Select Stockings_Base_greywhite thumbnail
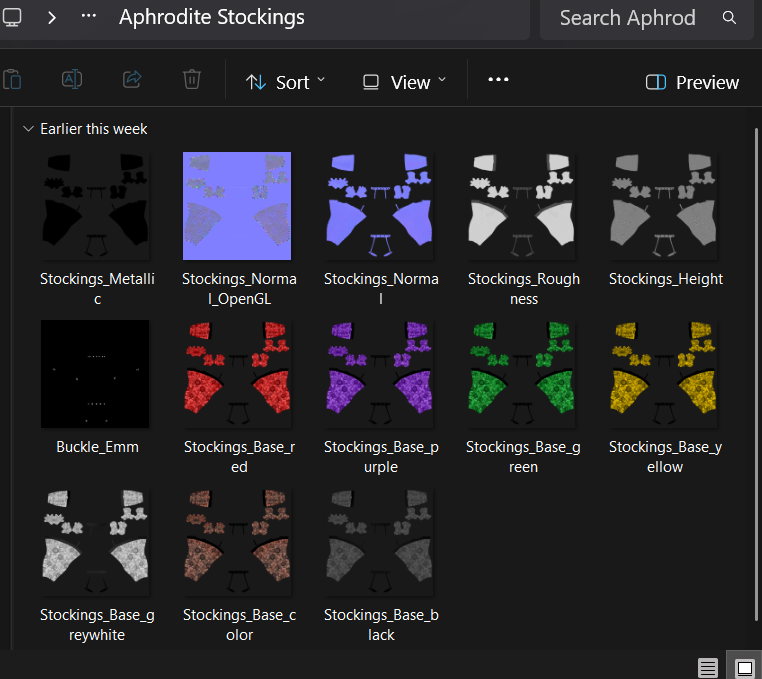 tap(95, 542)
